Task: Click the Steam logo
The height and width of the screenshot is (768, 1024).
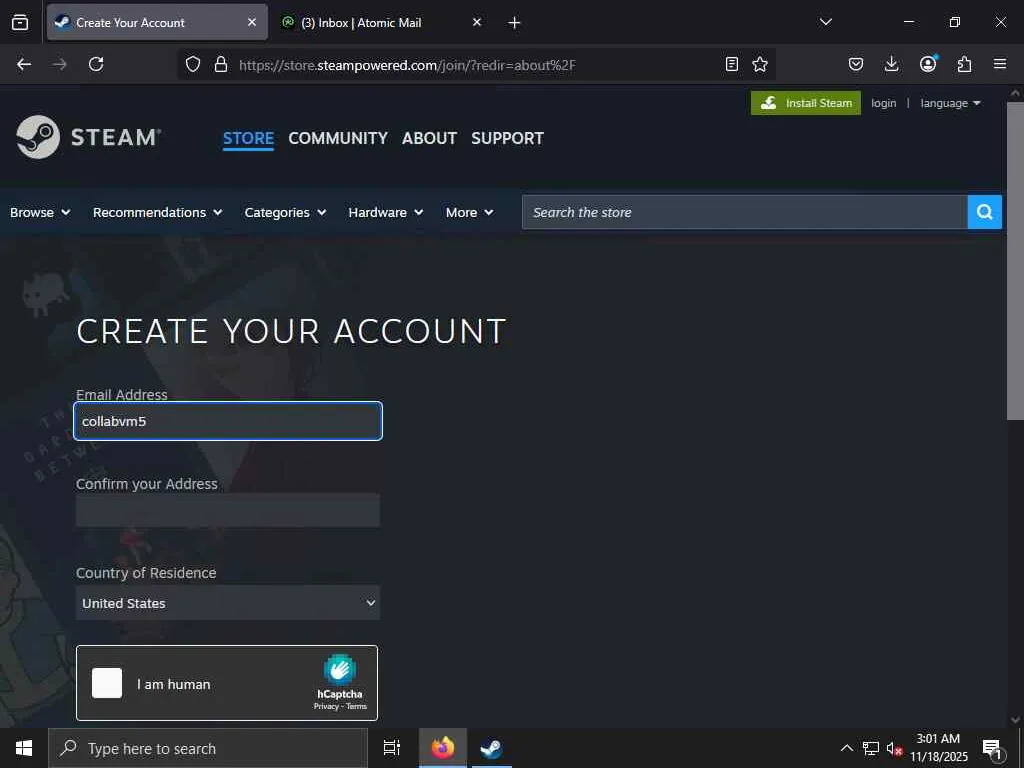Action: [x=88, y=137]
